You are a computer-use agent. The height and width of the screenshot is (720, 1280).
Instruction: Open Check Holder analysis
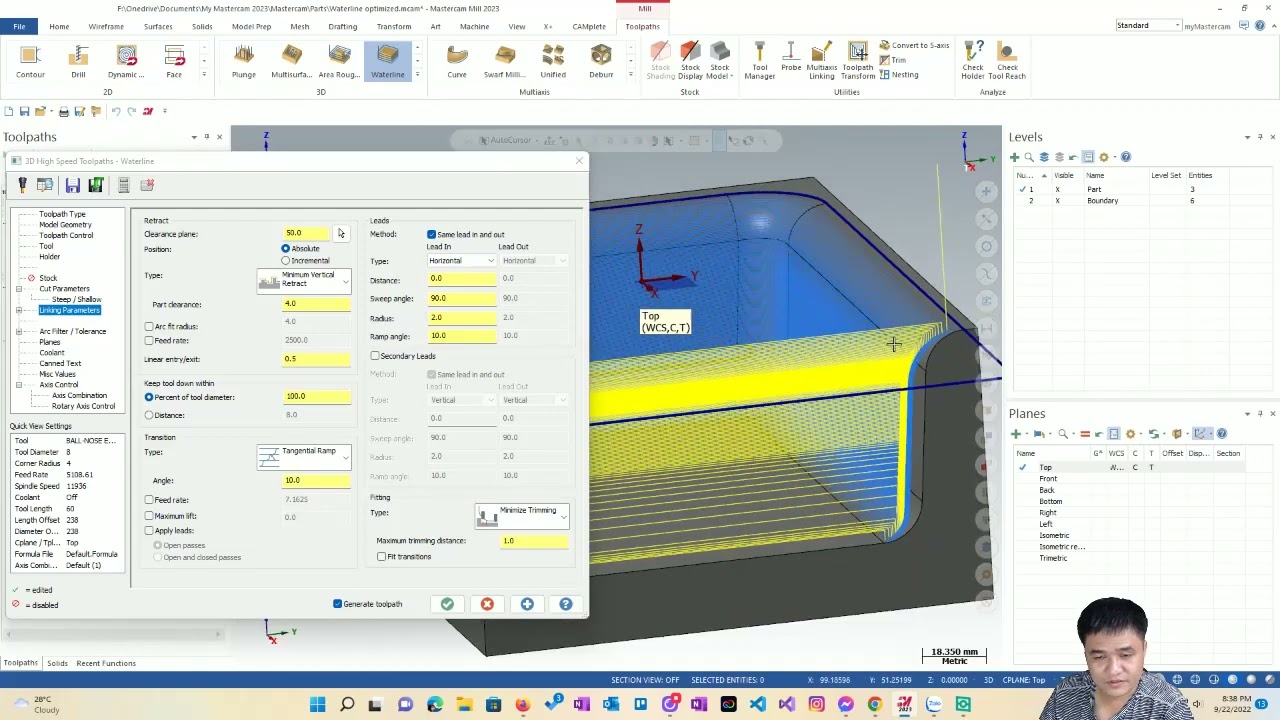pyautogui.click(x=973, y=61)
